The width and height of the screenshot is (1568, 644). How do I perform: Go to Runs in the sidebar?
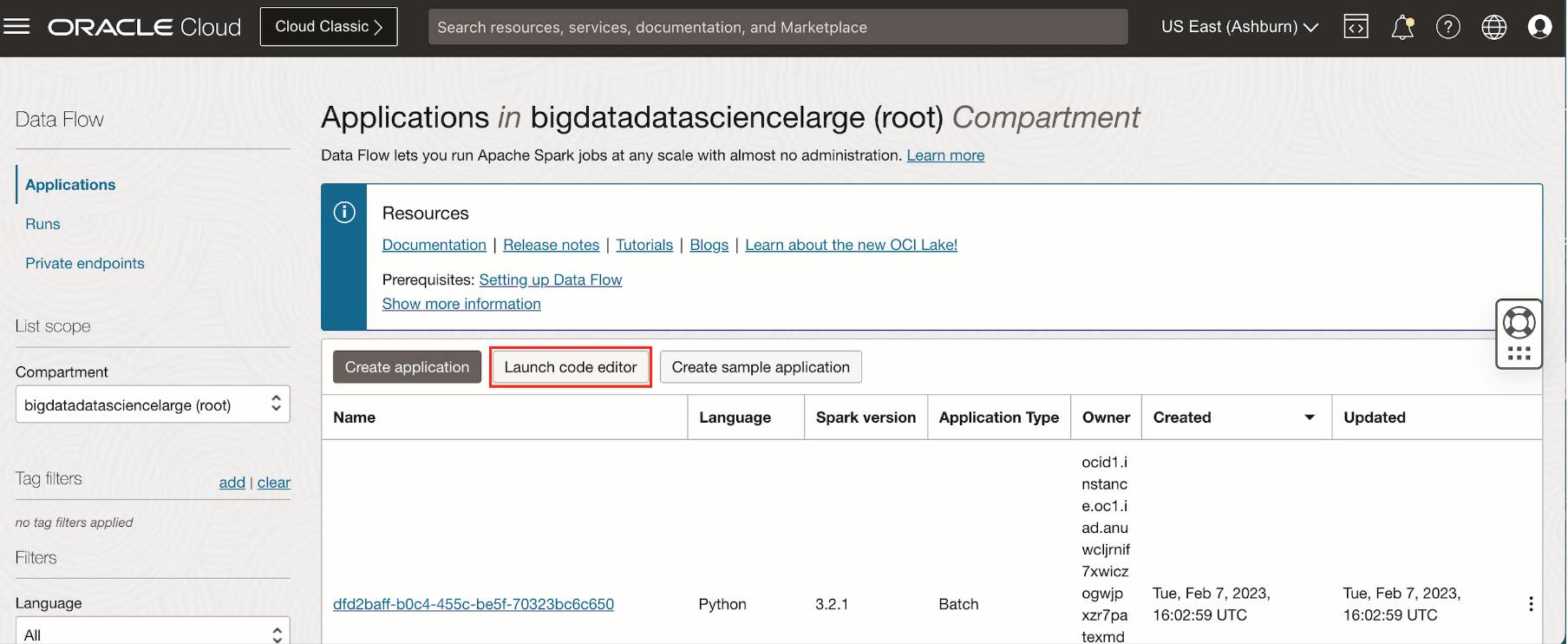42,224
